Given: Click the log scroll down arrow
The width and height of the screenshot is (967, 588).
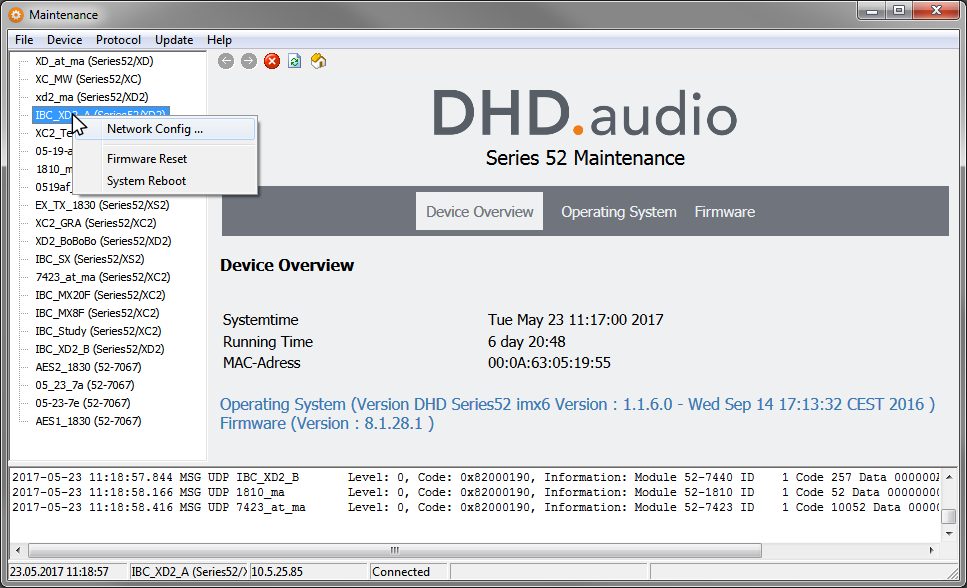Looking at the screenshot, I should click(949, 533).
